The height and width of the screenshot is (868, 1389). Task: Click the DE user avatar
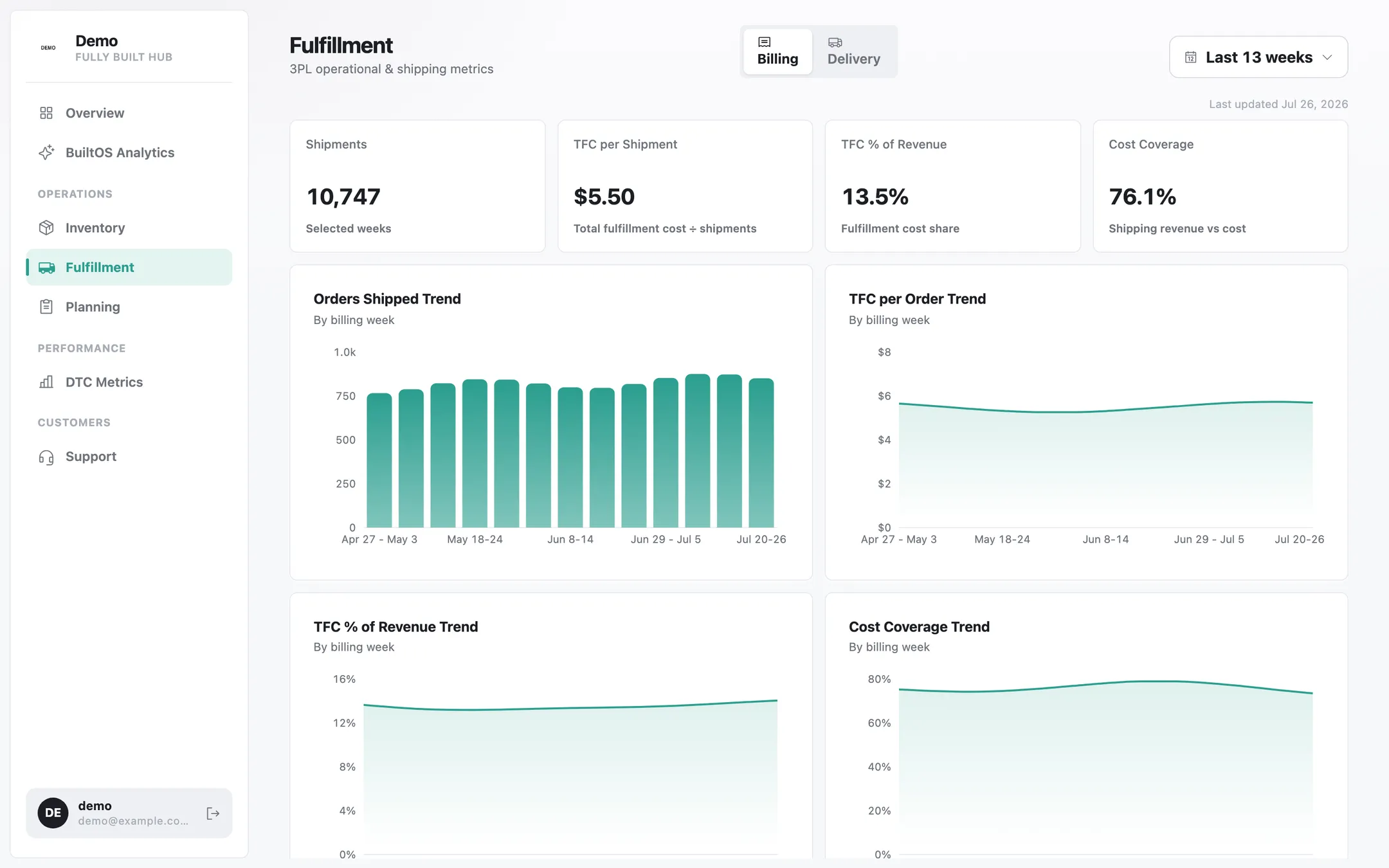click(x=53, y=813)
